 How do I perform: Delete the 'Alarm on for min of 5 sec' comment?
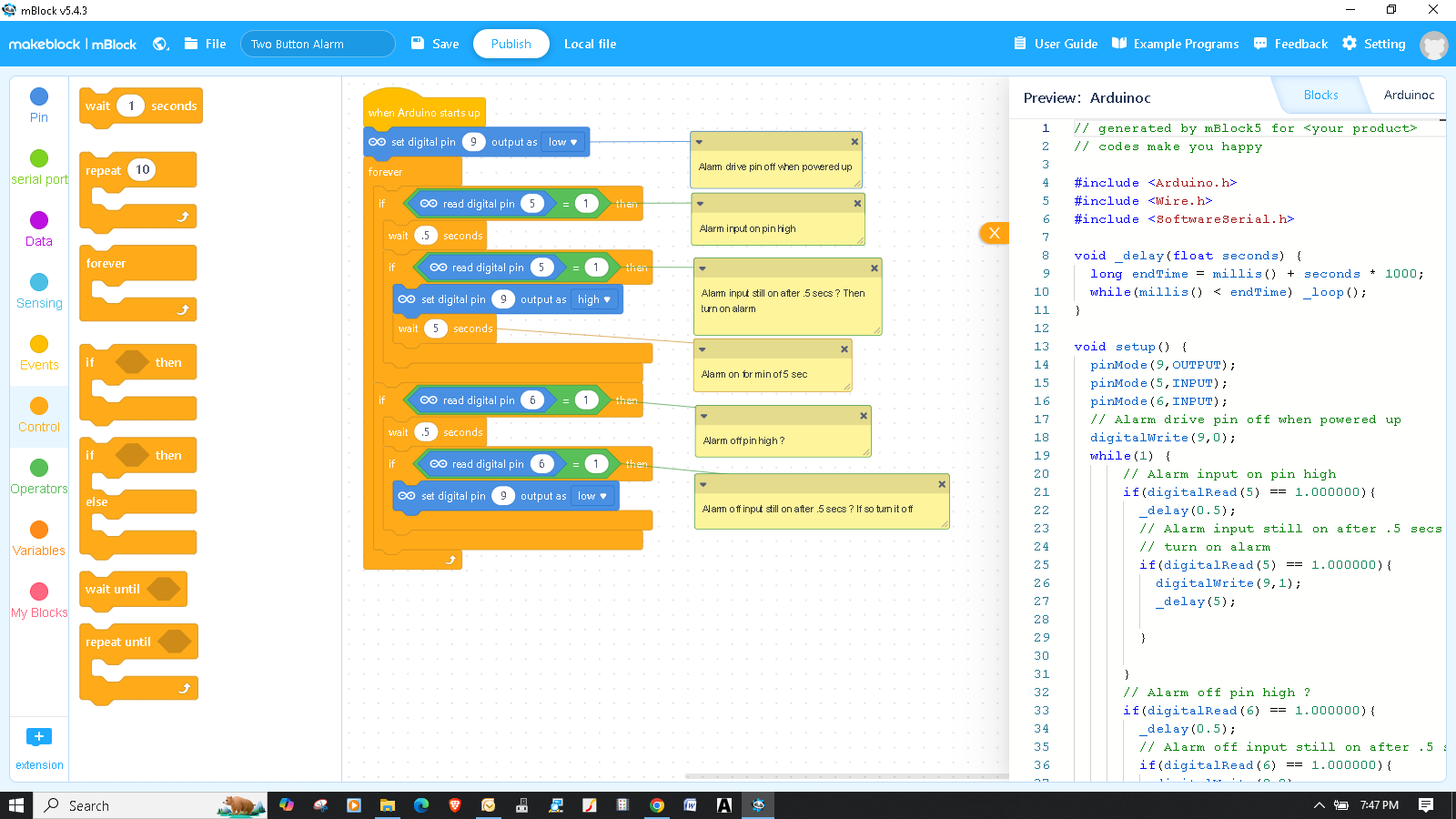[x=844, y=349]
